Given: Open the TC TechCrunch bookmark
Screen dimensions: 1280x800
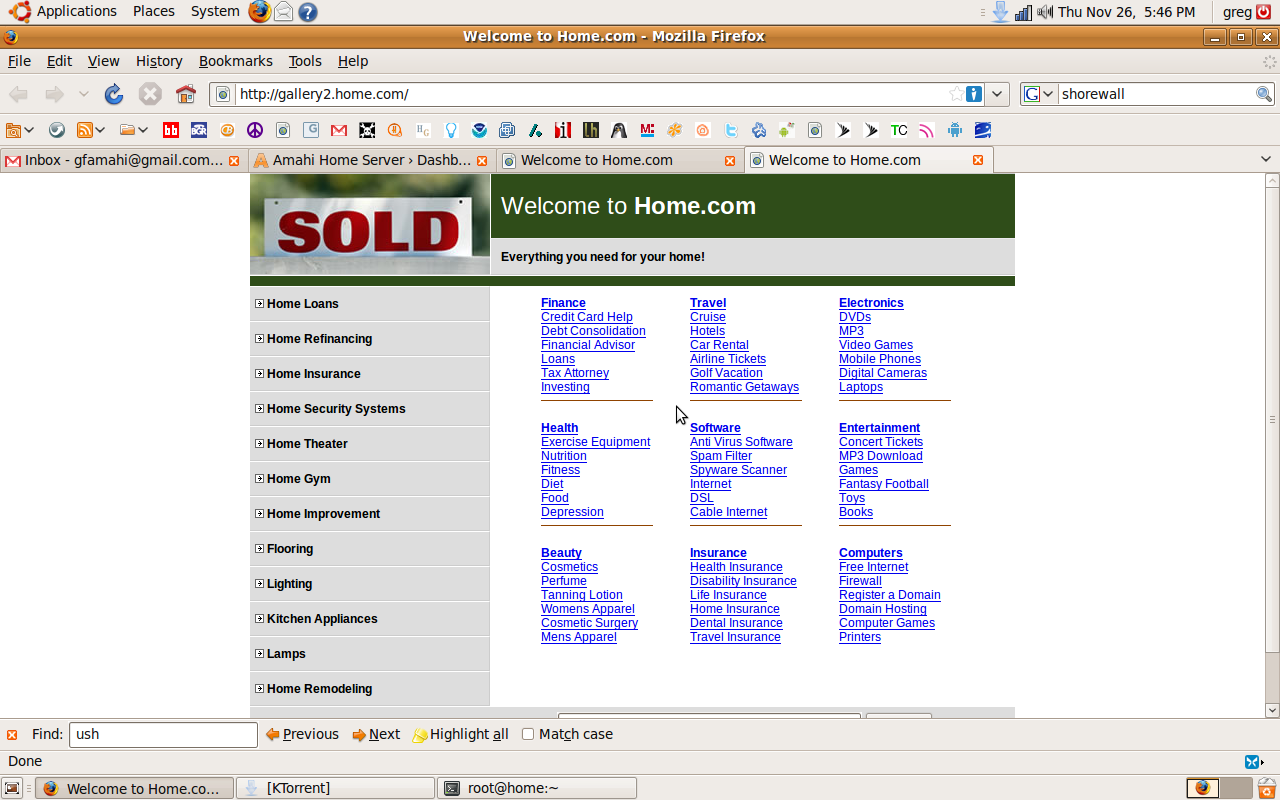Looking at the screenshot, I should point(899,130).
